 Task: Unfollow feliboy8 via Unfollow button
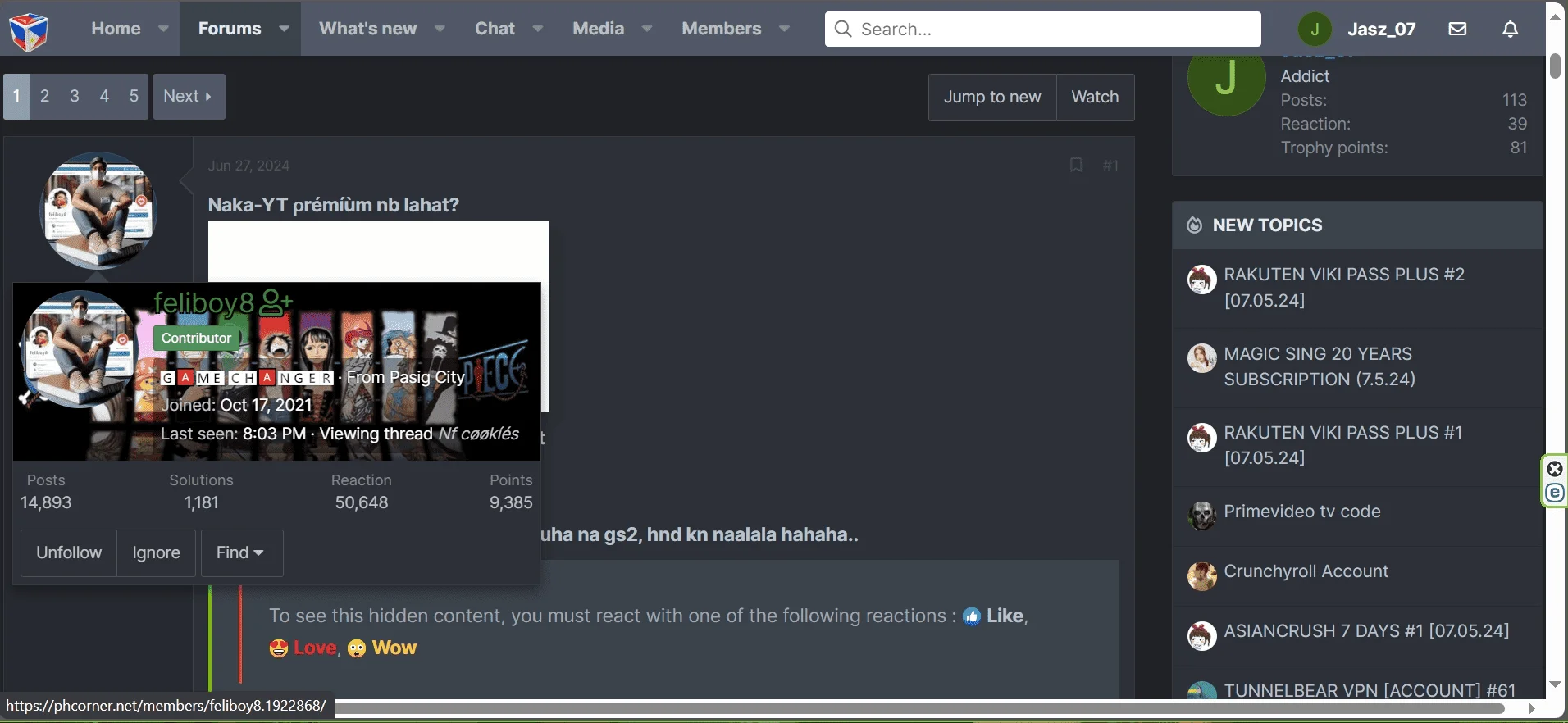[69, 552]
